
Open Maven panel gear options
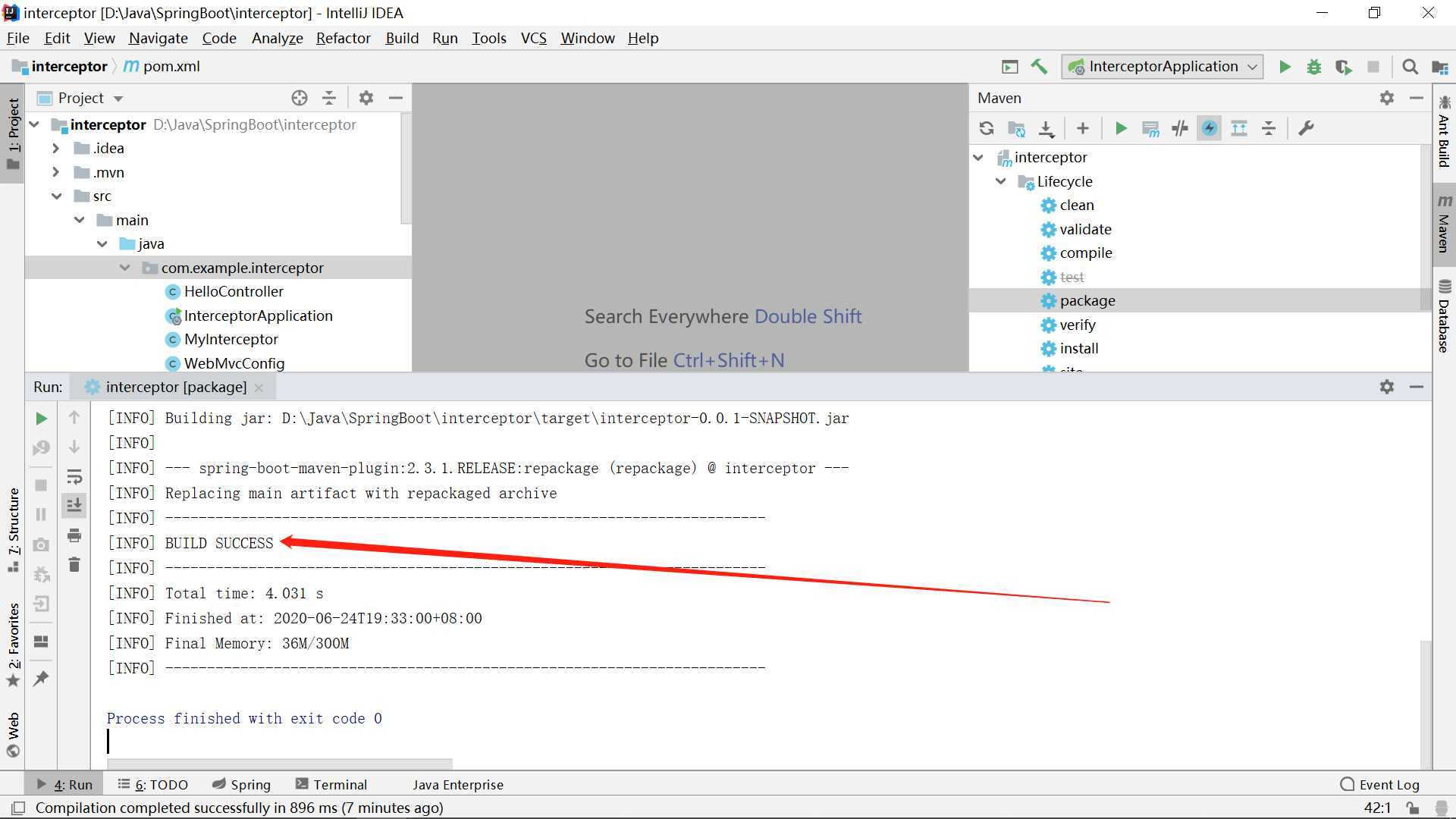pos(1387,98)
